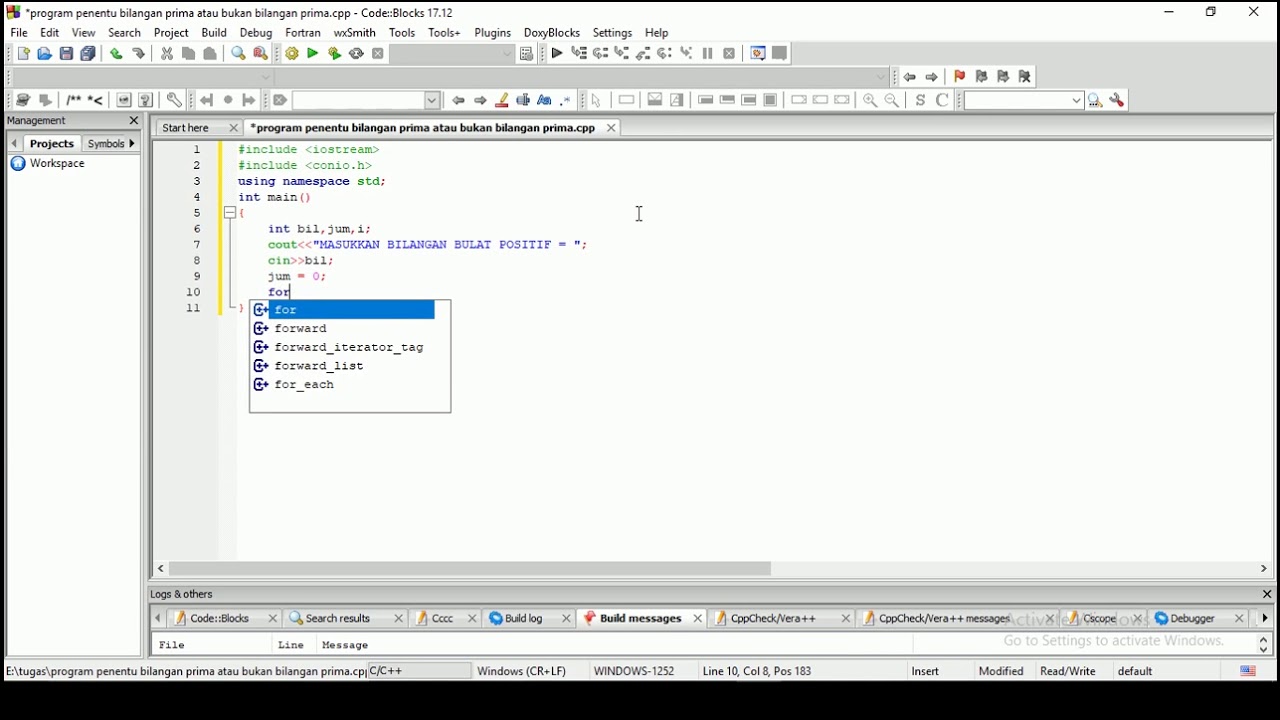The height and width of the screenshot is (720, 1280).
Task: Go to previous bookmark flag icon
Action: click(982, 77)
